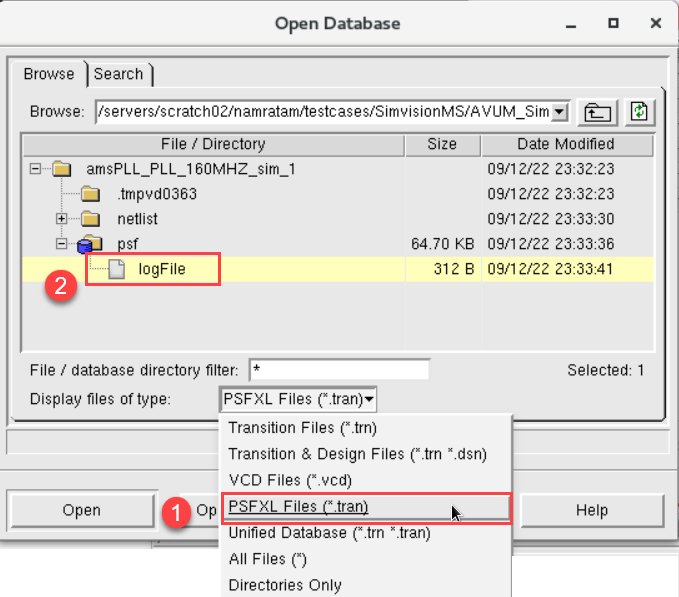
Task: Open the Display files of type combo box
Action: click(298, 399)
